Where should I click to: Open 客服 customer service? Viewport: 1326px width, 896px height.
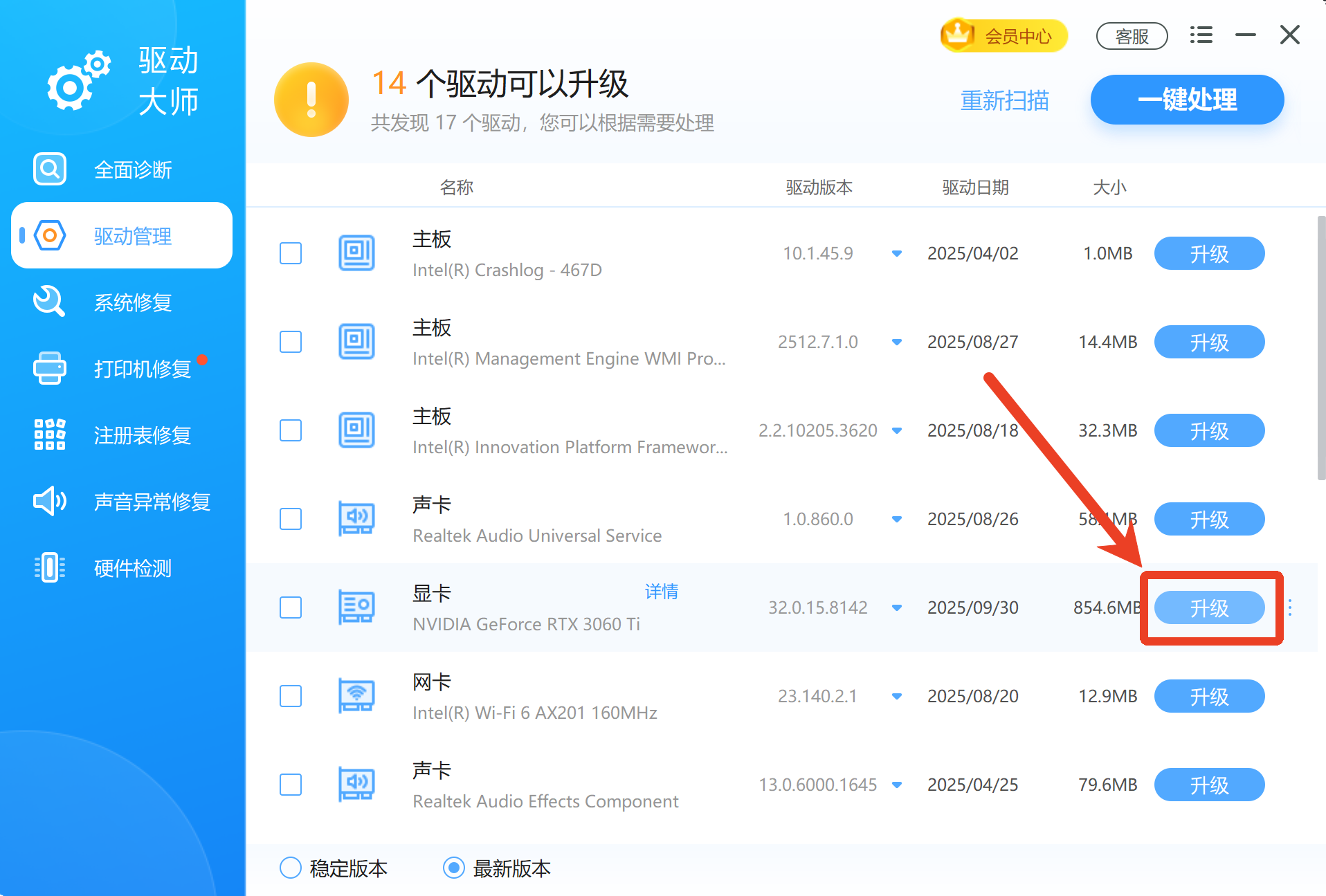coord(1132,35)
